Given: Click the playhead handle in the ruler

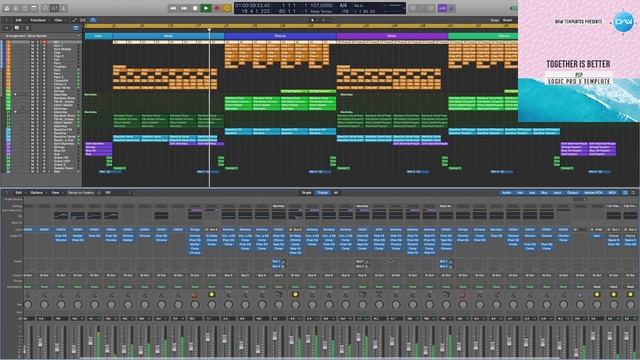Looking at the screenshot, I should (209, 29).
